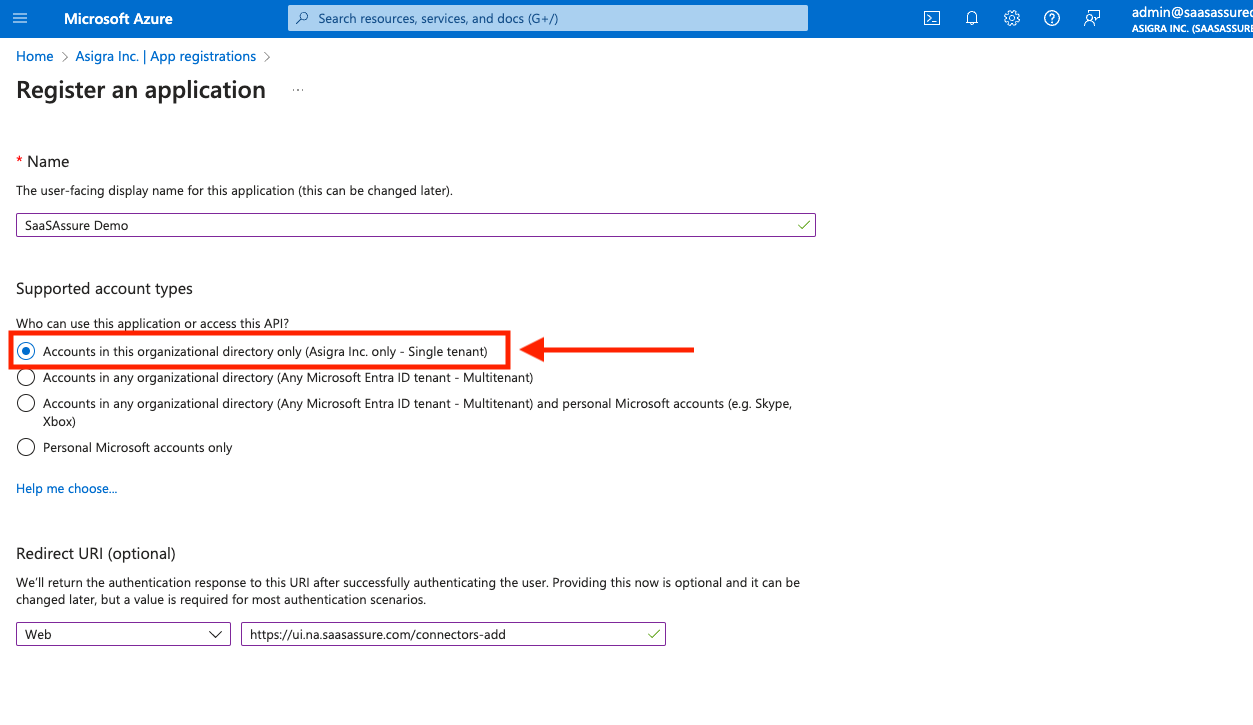Open the notifications bell
This screenshot has width=1253, height=725.
click(x=971, y=19)
